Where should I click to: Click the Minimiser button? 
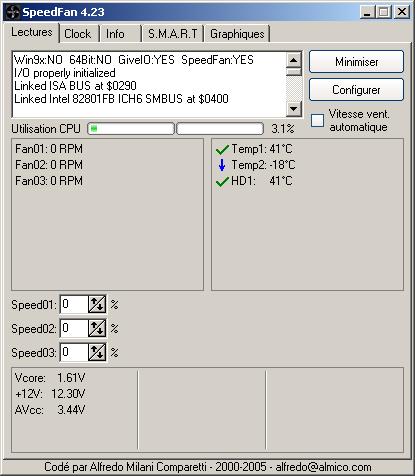coord(356,62)
